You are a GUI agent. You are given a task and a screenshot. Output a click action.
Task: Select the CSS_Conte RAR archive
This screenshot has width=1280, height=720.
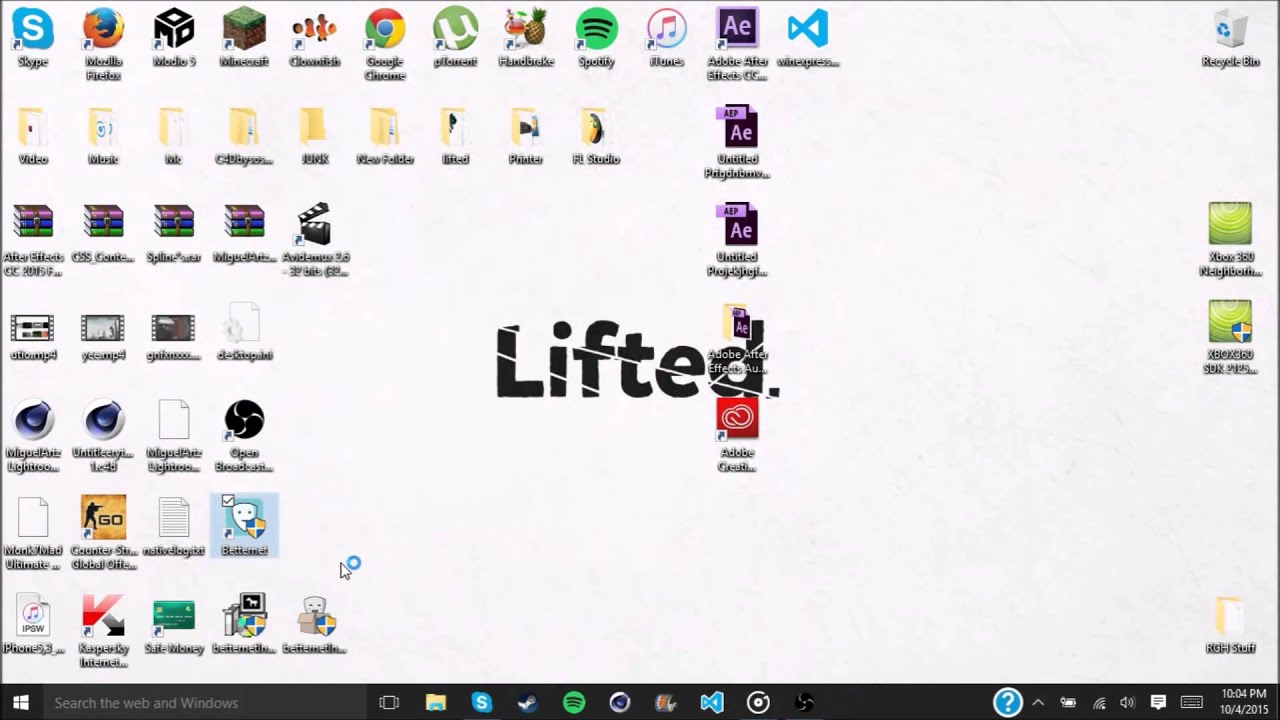(x=103, y=234)
